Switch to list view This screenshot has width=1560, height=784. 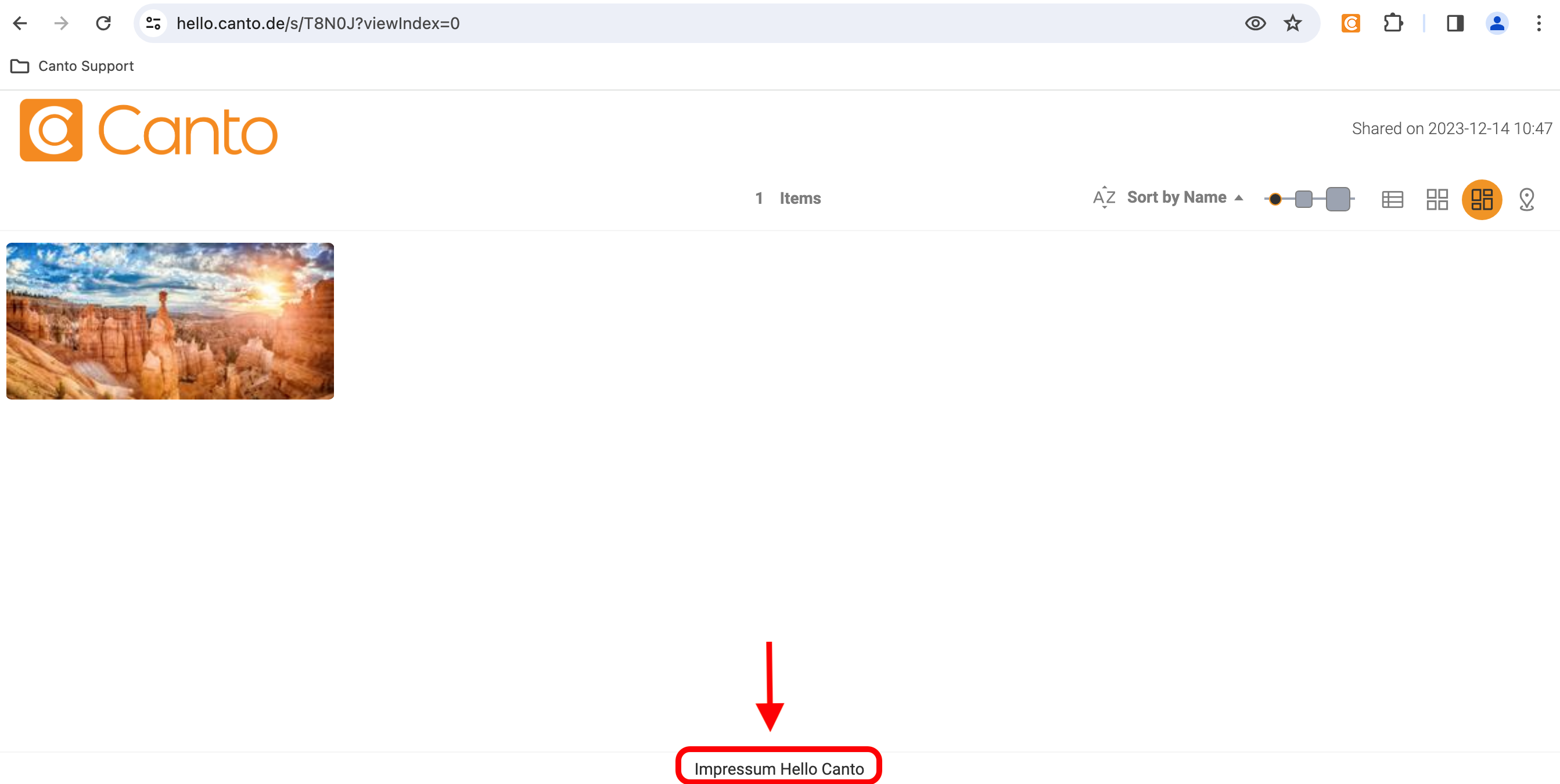tap(1392, 199)
